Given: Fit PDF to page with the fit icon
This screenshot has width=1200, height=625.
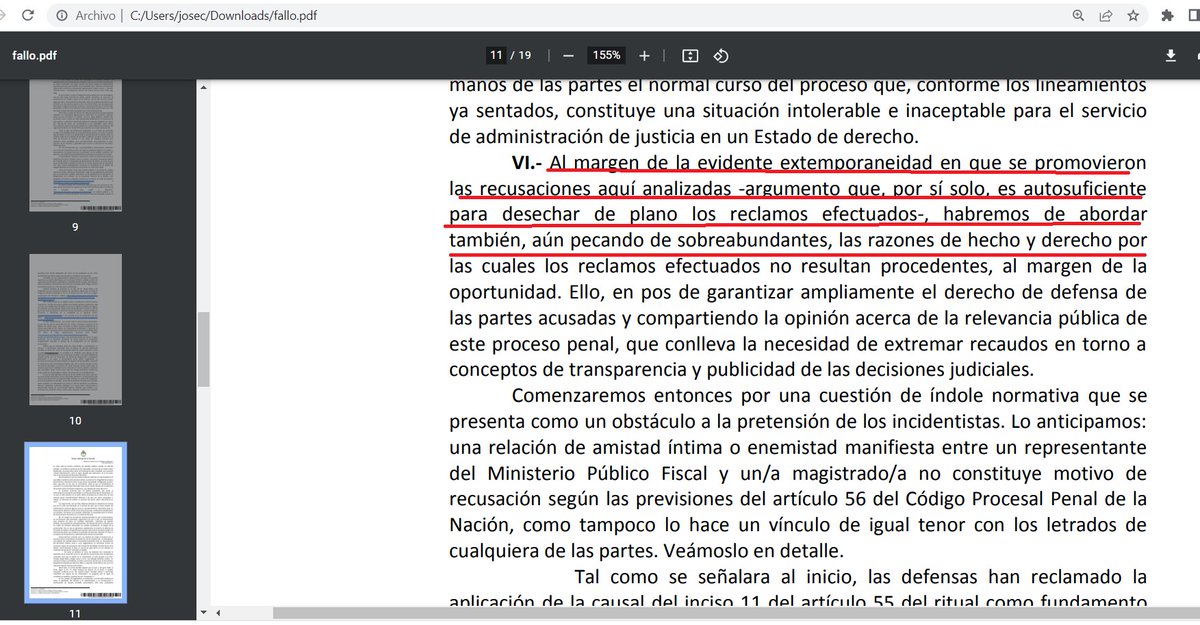Looking at the screenshot, I should (690, 56).
